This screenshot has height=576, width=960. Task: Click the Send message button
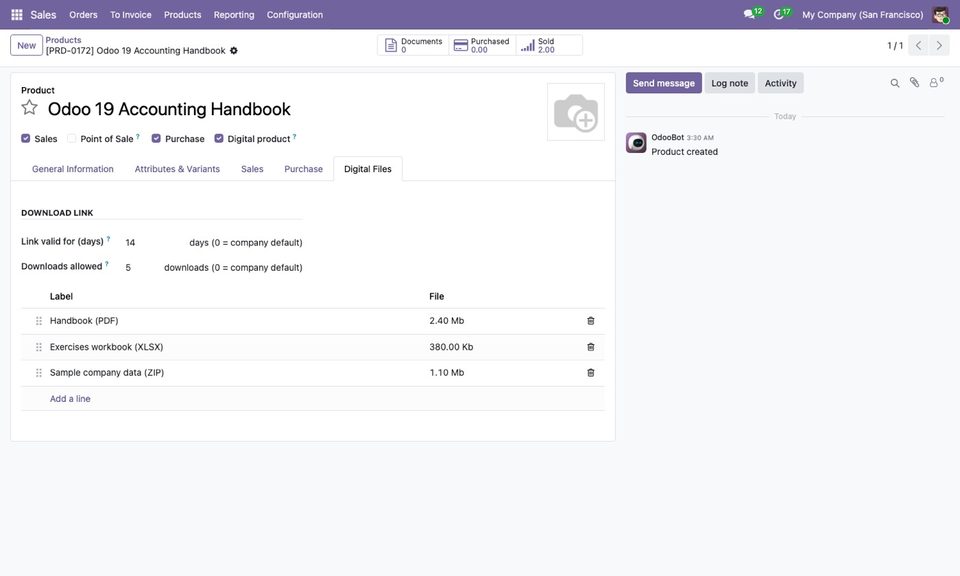(x=664, y=83)
